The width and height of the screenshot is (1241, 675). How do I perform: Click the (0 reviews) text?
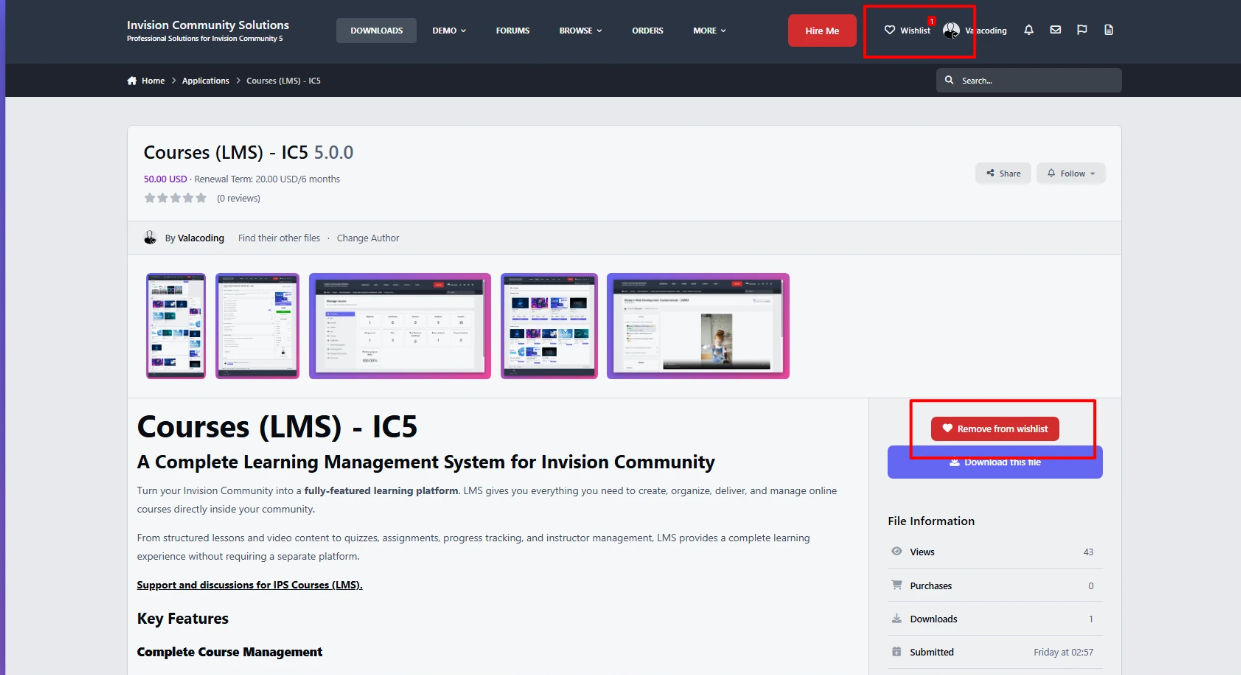click(x=239, y=198)
